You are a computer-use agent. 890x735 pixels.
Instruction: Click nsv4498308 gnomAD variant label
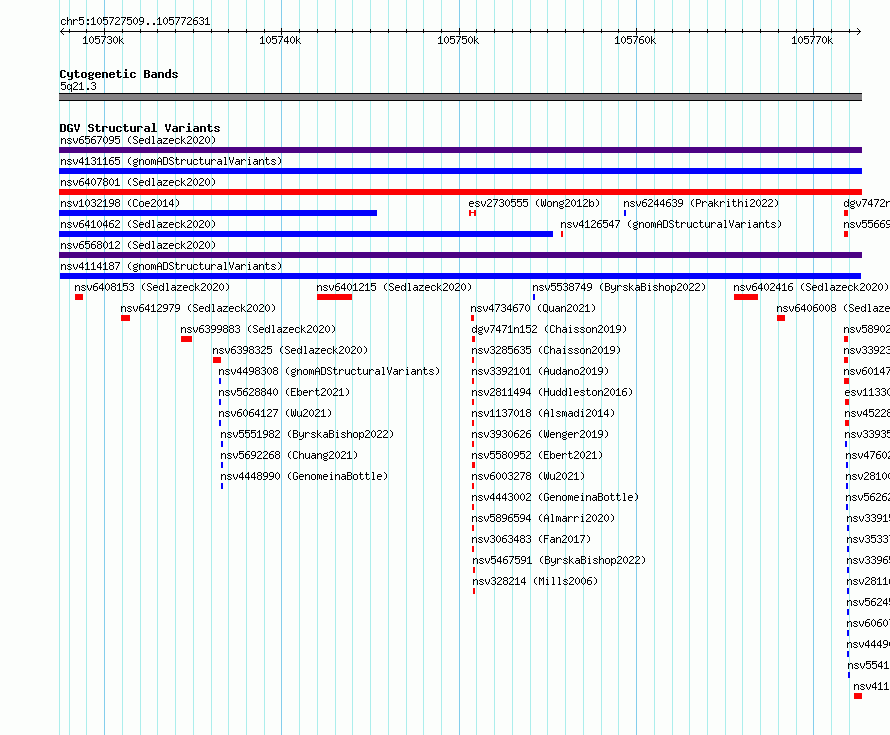pyautogui.click(x=329, y=371)
